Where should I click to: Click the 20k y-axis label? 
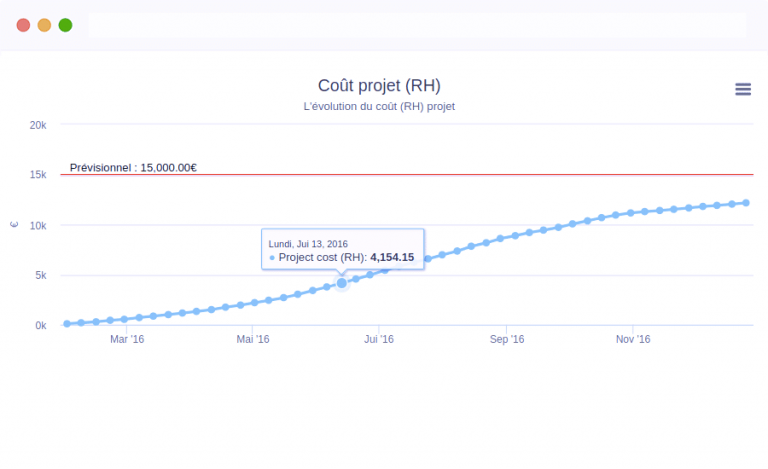pos(38,125)
